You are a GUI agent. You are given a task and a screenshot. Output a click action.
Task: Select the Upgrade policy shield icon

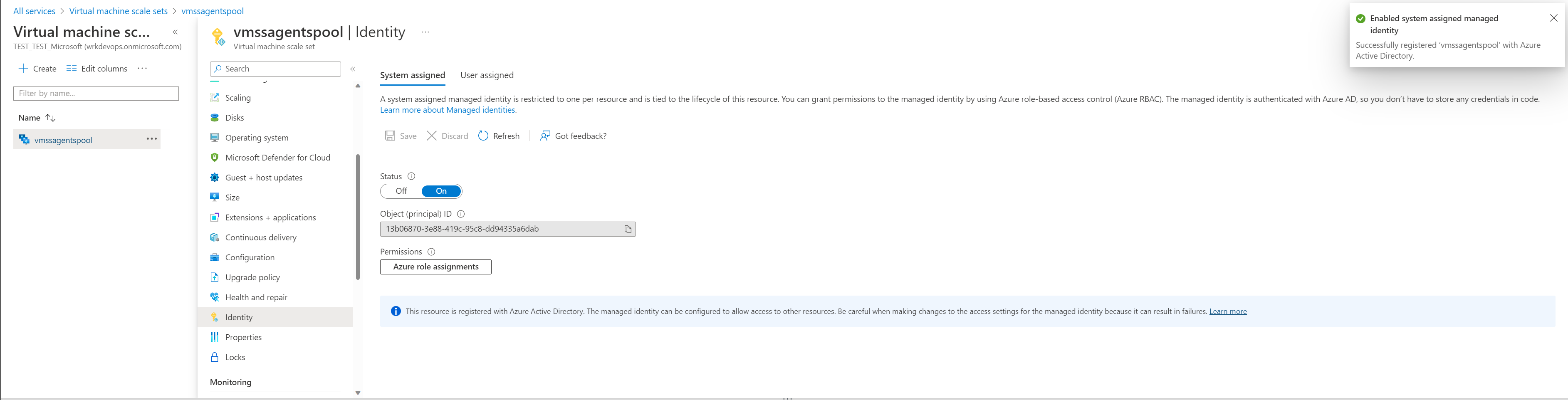(214, 277)
